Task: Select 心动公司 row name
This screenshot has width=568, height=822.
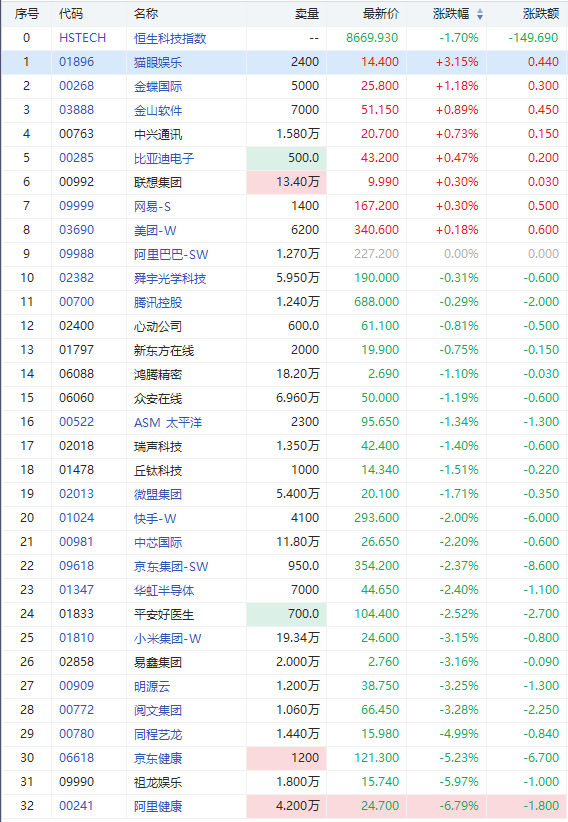Action: tap(158, 327)
